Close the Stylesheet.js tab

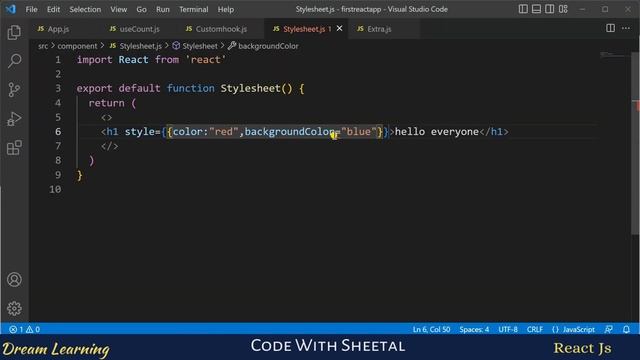pyautogui.click(x=339, y=29)
